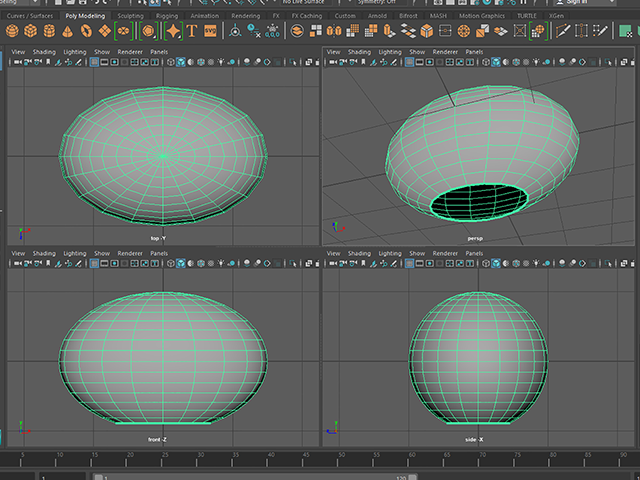Click the Combine meshes shelf icon
The width and height of the screenshot is (640, 480).
coord(297,31)
